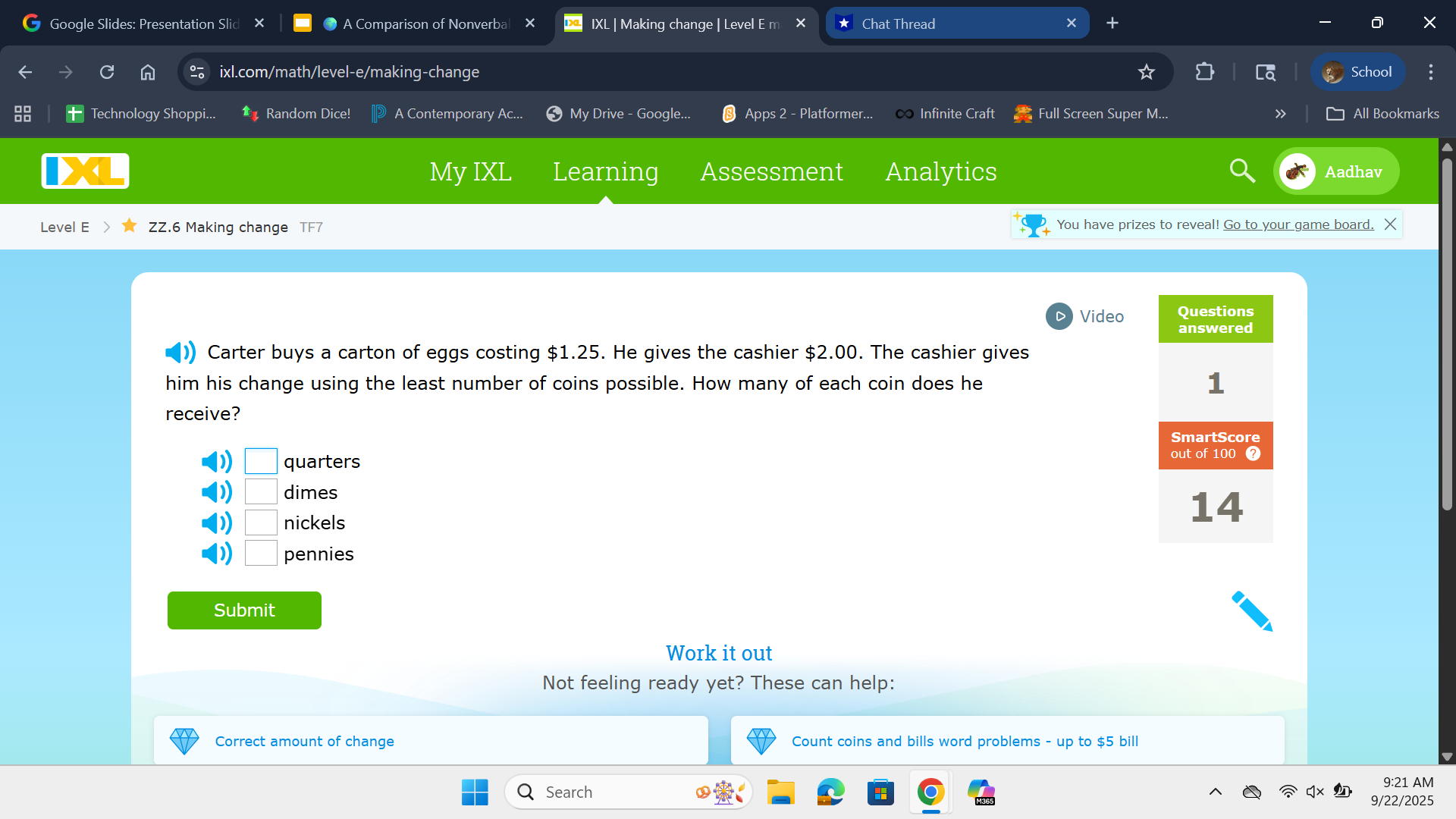Play audio for the pennies label
Screen dimensions: 1456x819
[x=217, y=554]
